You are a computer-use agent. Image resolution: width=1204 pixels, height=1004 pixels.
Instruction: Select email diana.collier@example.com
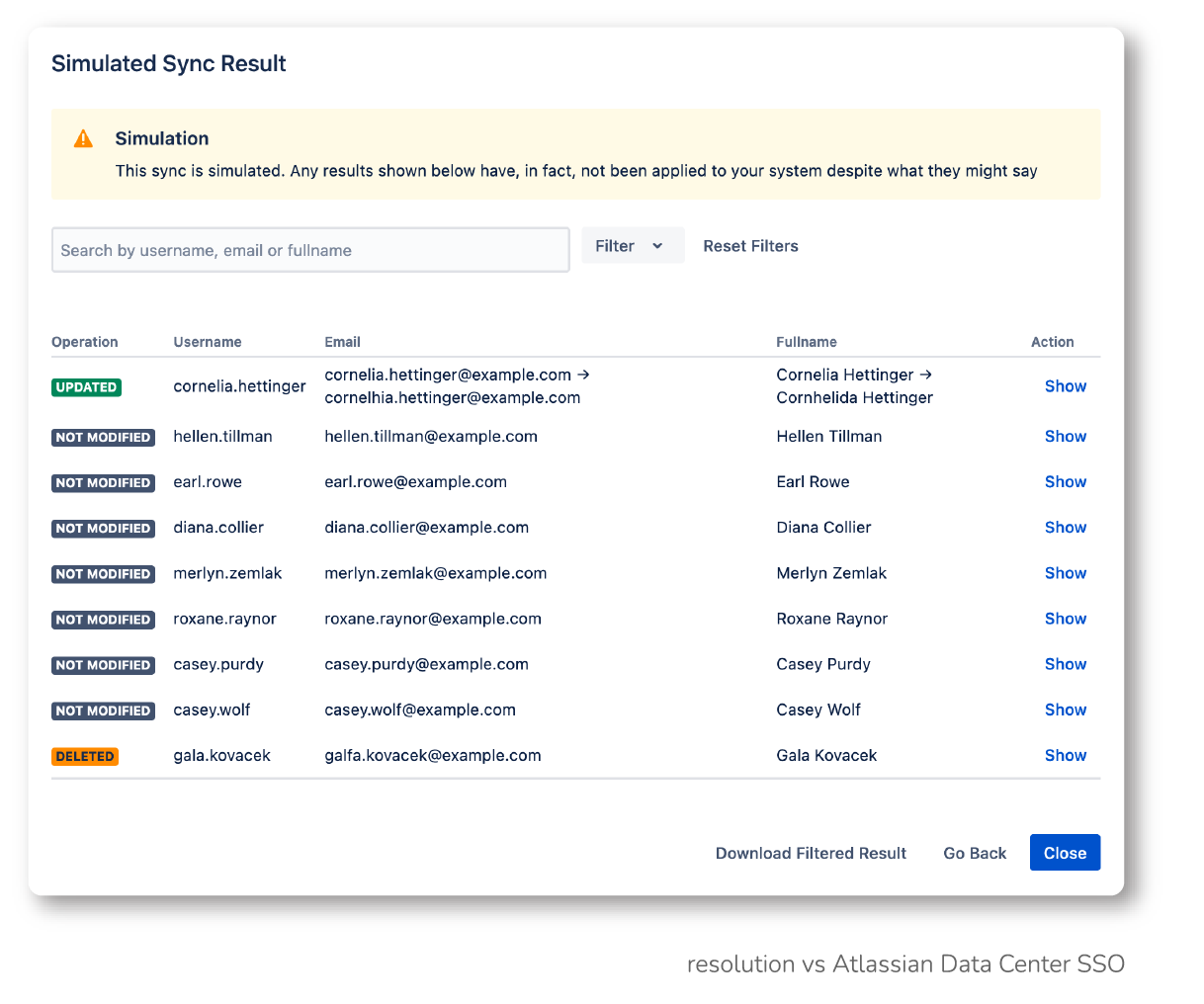click(426, 527)
